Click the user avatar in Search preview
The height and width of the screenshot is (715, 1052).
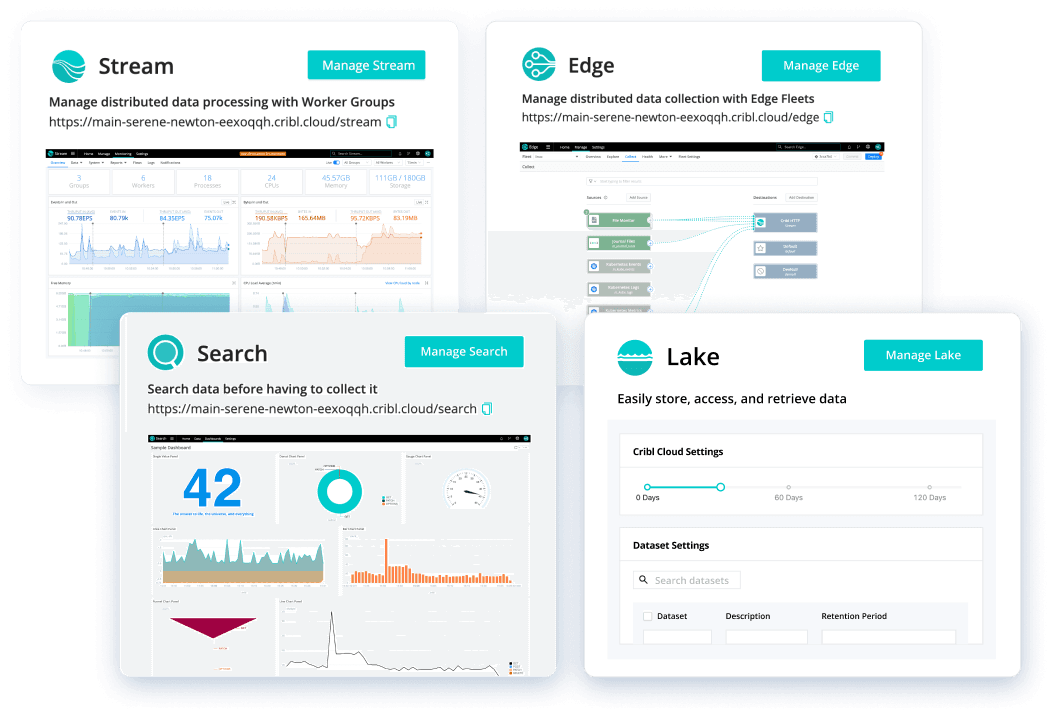525,439
